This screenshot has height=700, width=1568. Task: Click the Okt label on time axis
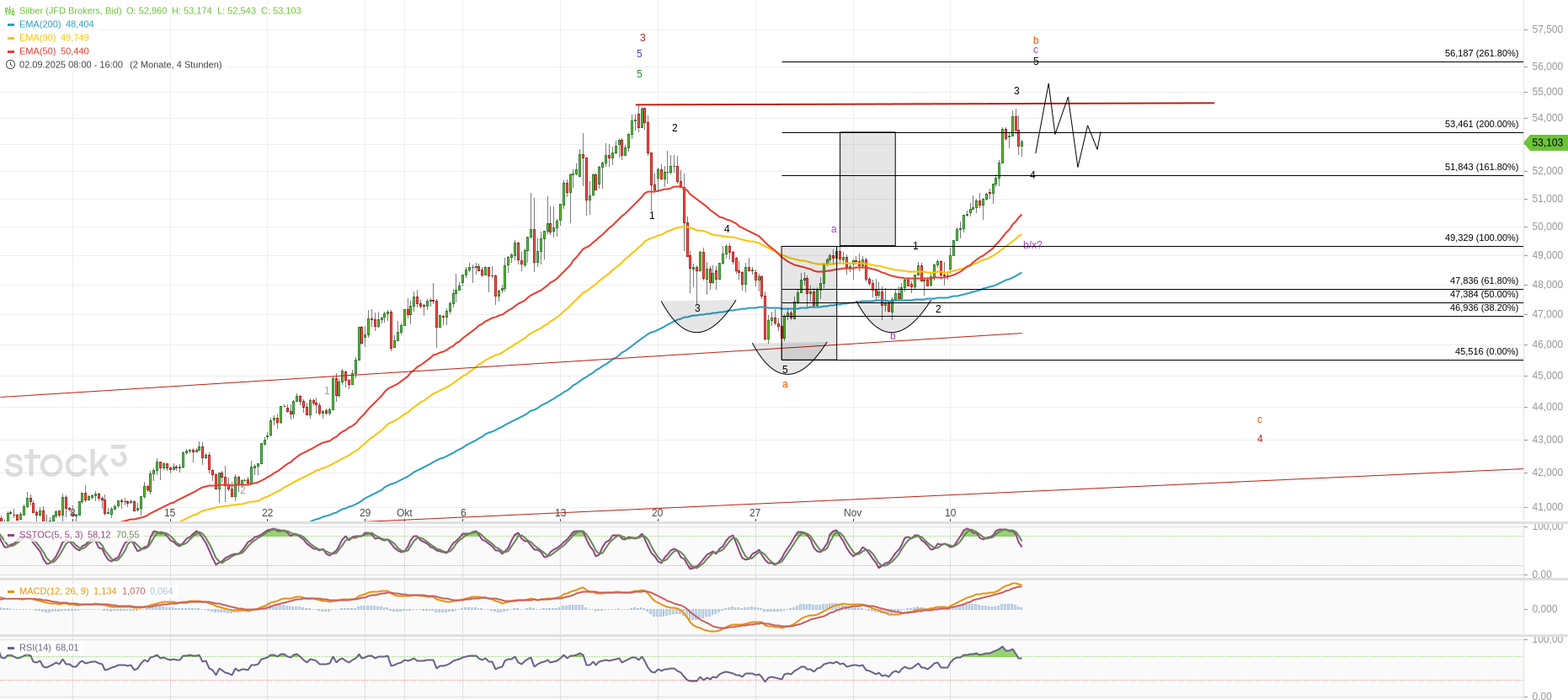pos(404,513)
